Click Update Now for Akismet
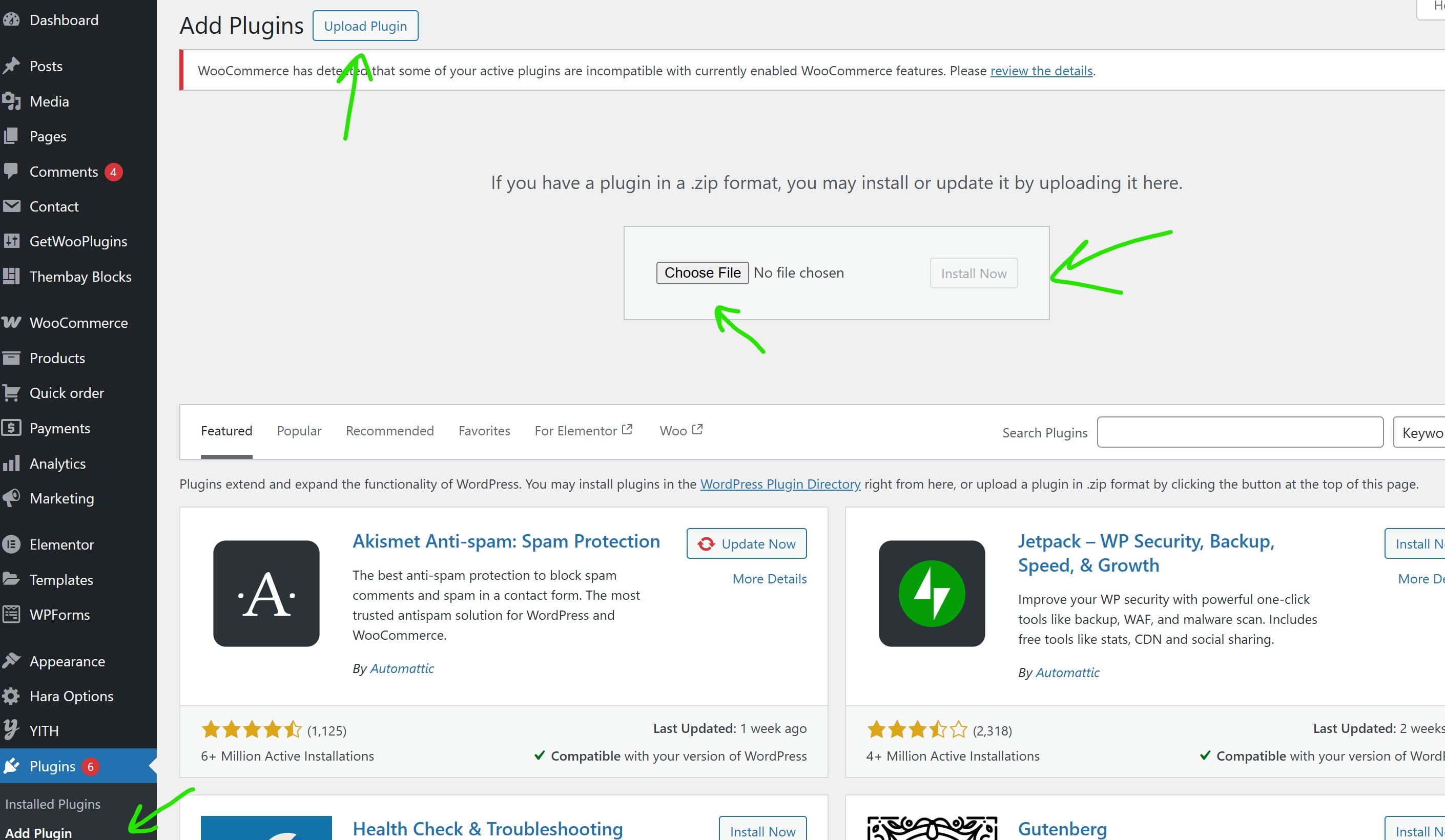1445x840 pixels. 747,543
